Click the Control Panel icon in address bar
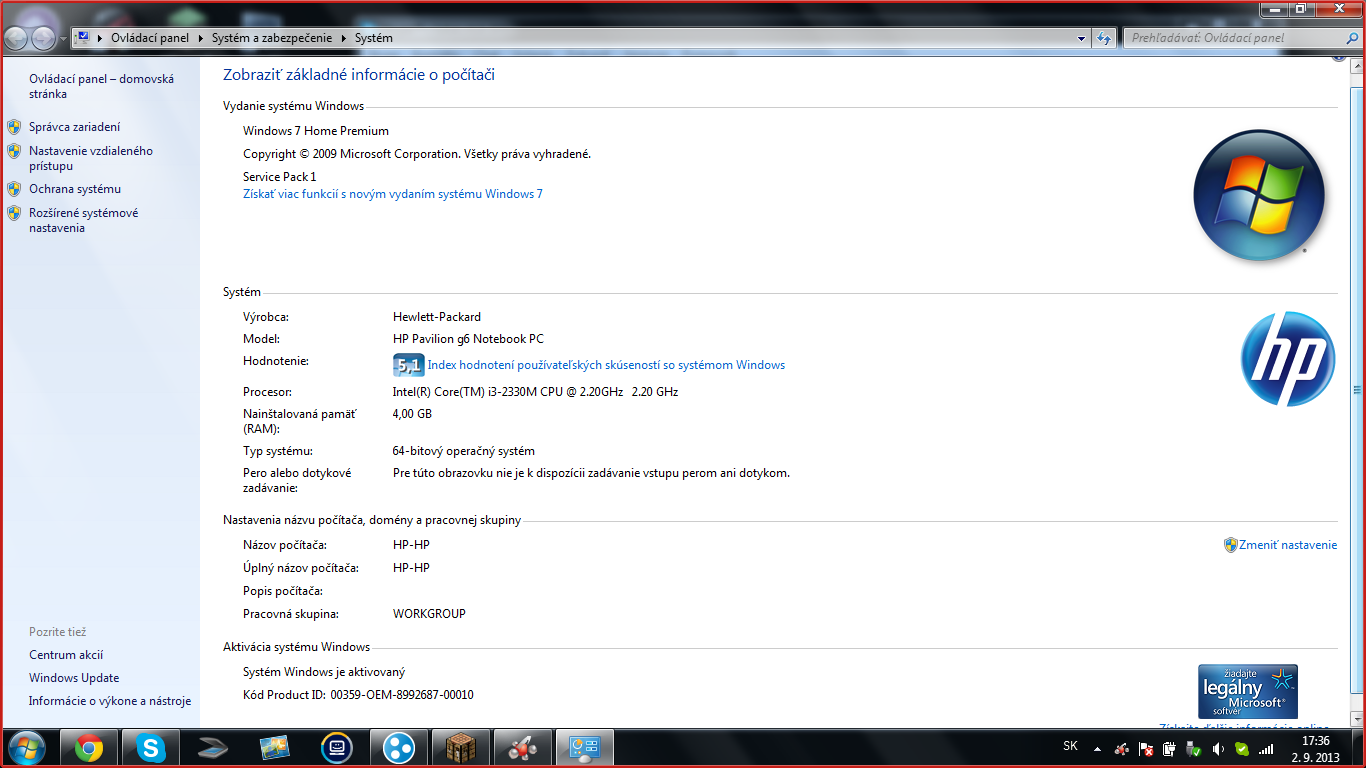The image size is (1366, 768). click(84, 38)
